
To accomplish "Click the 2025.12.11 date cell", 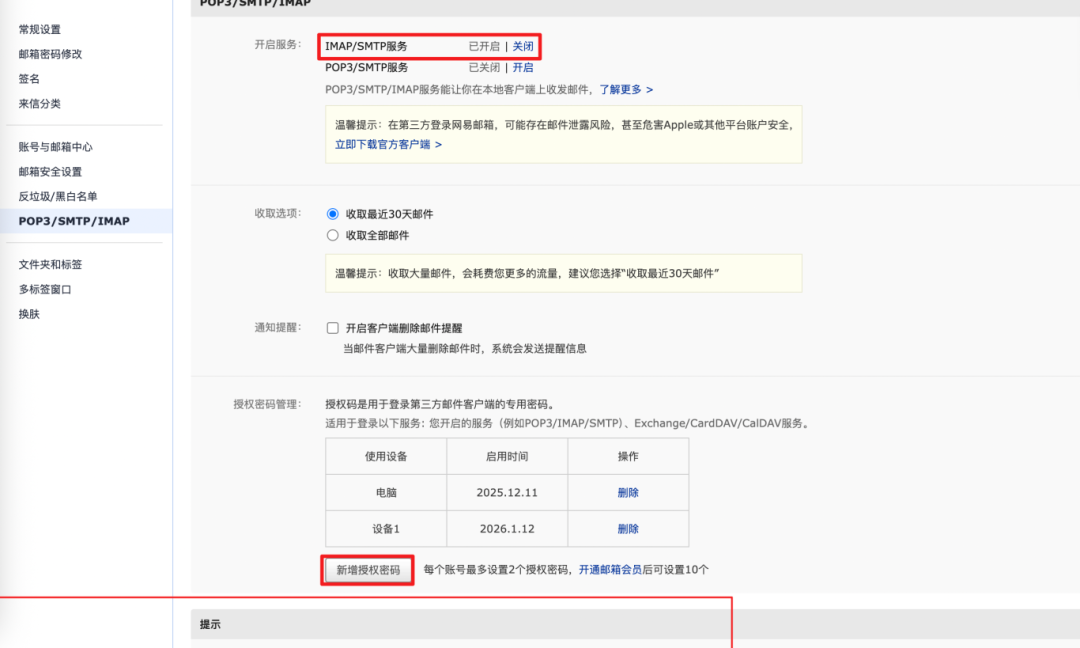I will [507, 493].
